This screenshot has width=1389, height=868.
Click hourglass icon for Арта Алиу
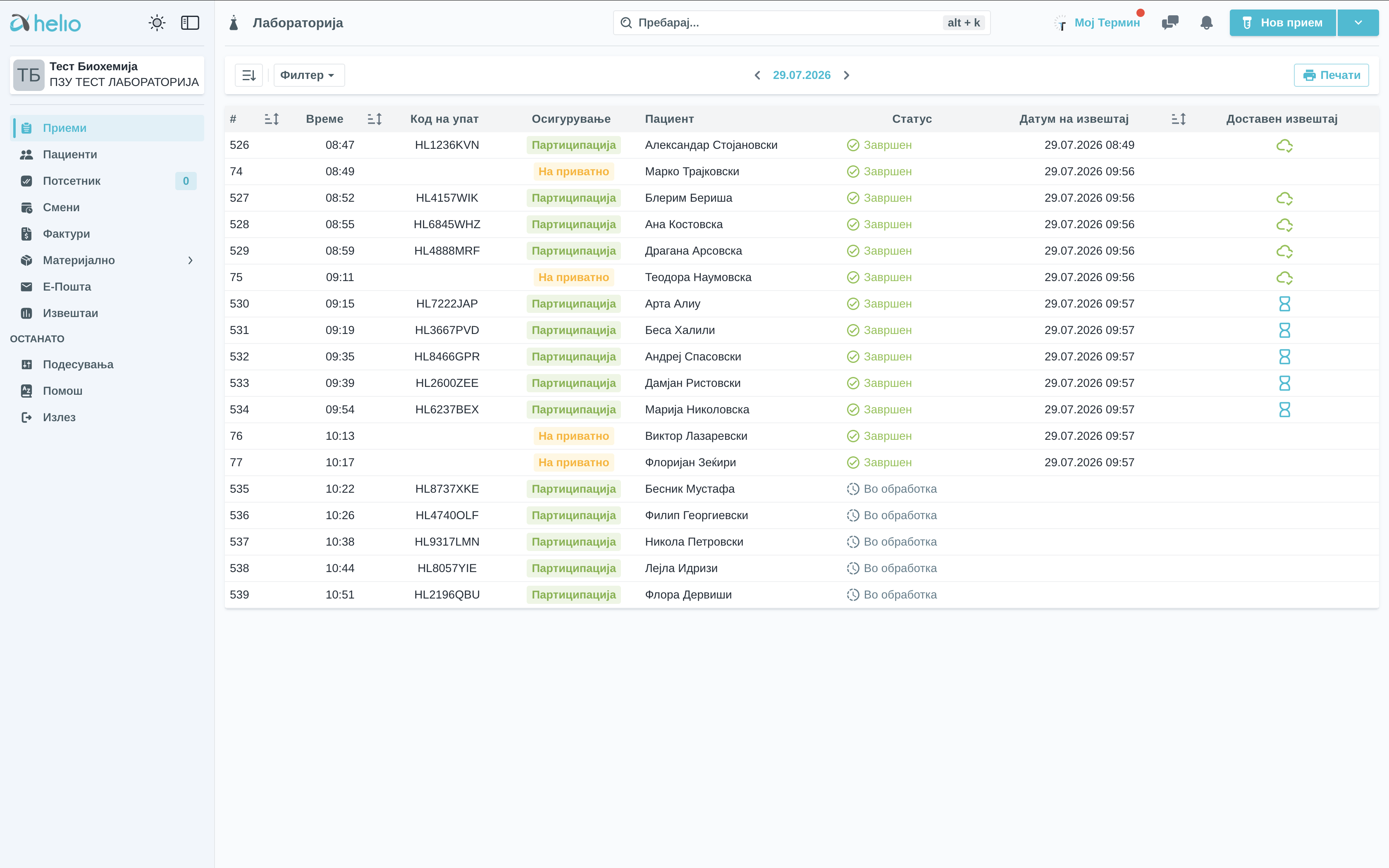(1284, 304)
